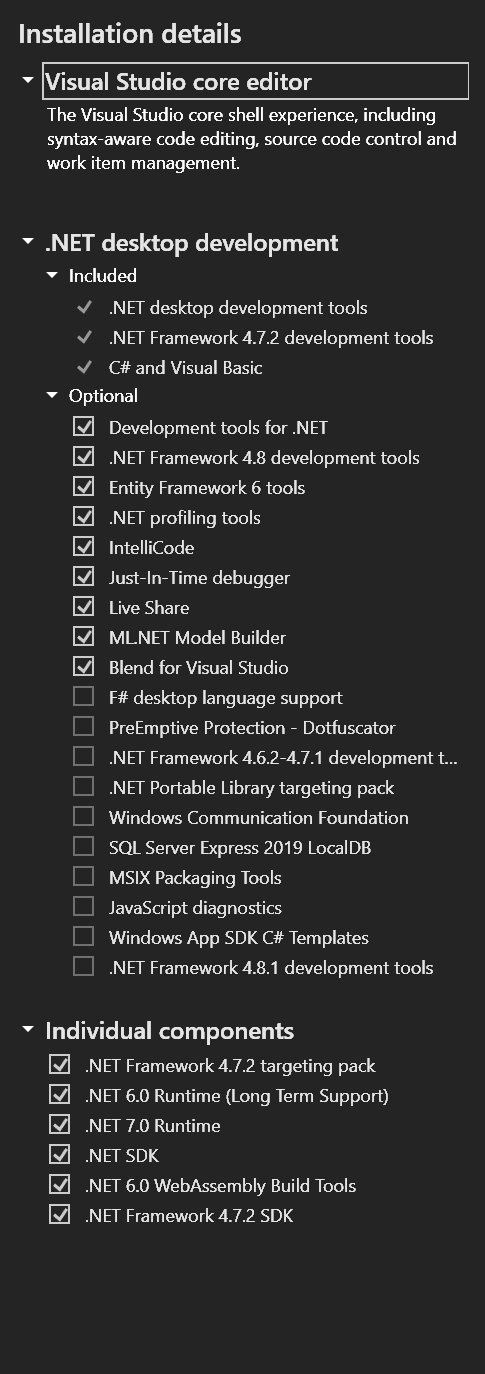Collapse the Included components list
The image size is (485, 1374).
[53, 275]
